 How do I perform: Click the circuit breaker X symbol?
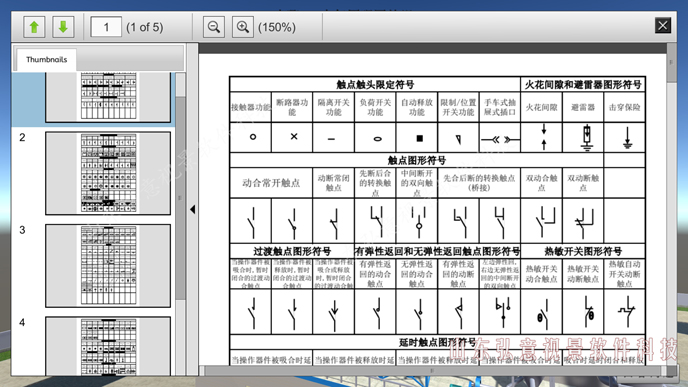(294, 136)
